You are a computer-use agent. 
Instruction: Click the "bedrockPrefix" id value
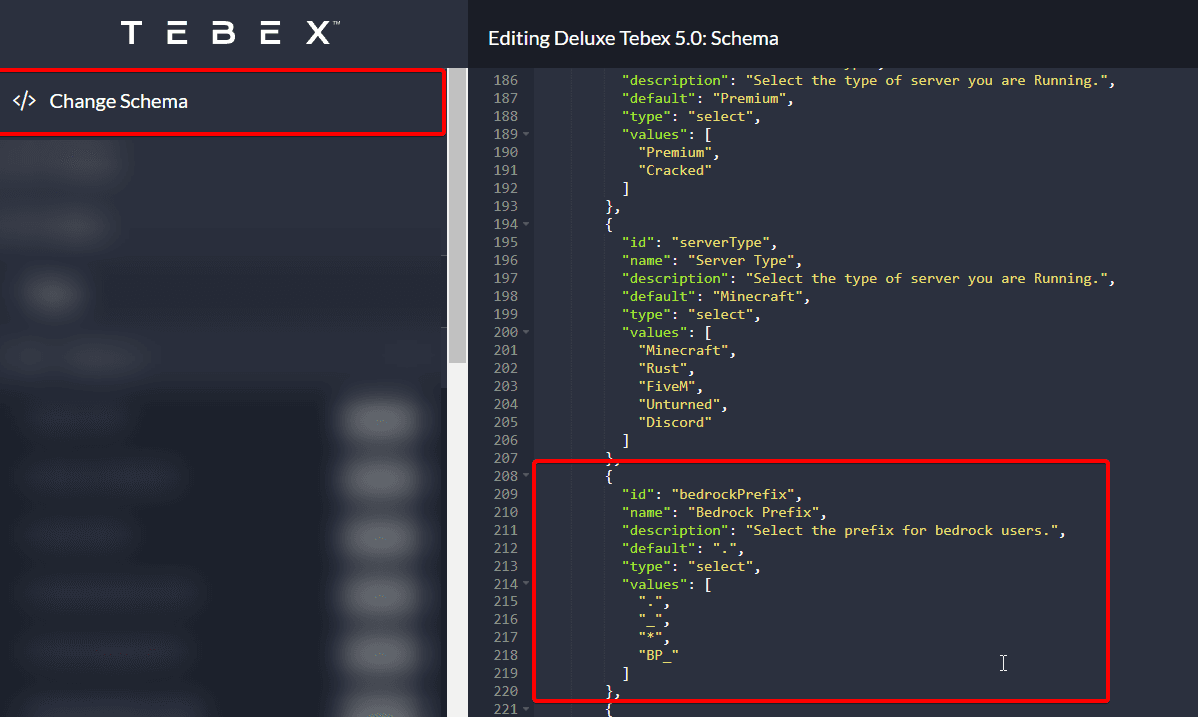pyautogui.click(x=733, y=495)
